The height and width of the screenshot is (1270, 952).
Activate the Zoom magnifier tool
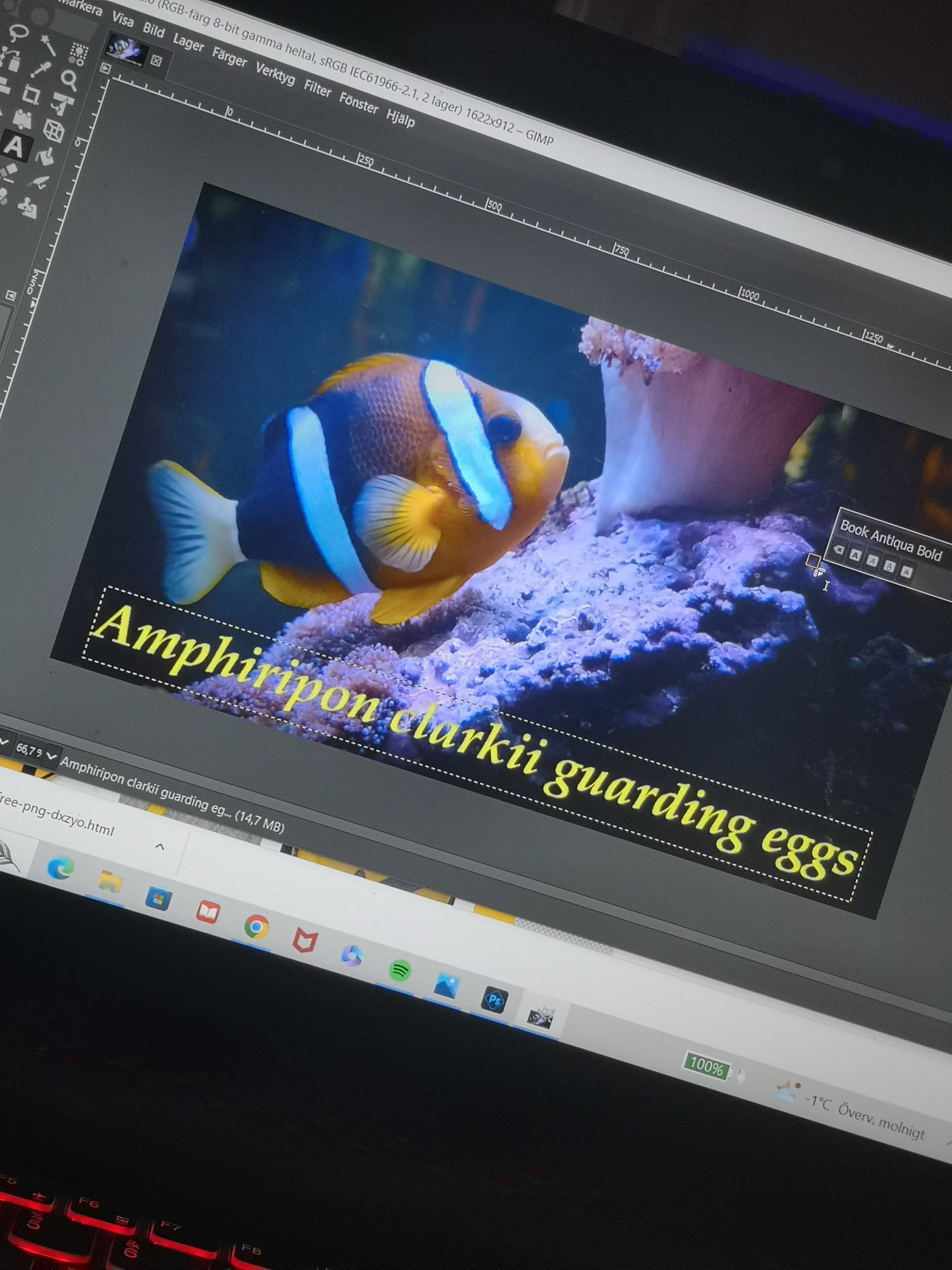coord(69,81)
